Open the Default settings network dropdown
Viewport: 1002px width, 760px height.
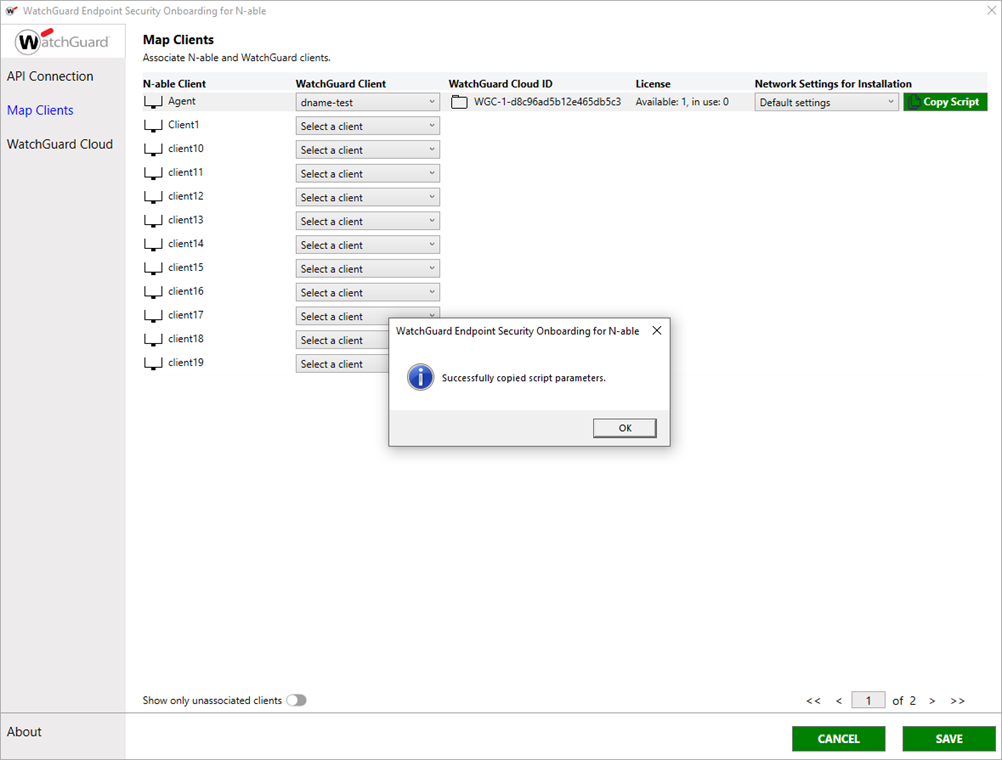(826, 101)
